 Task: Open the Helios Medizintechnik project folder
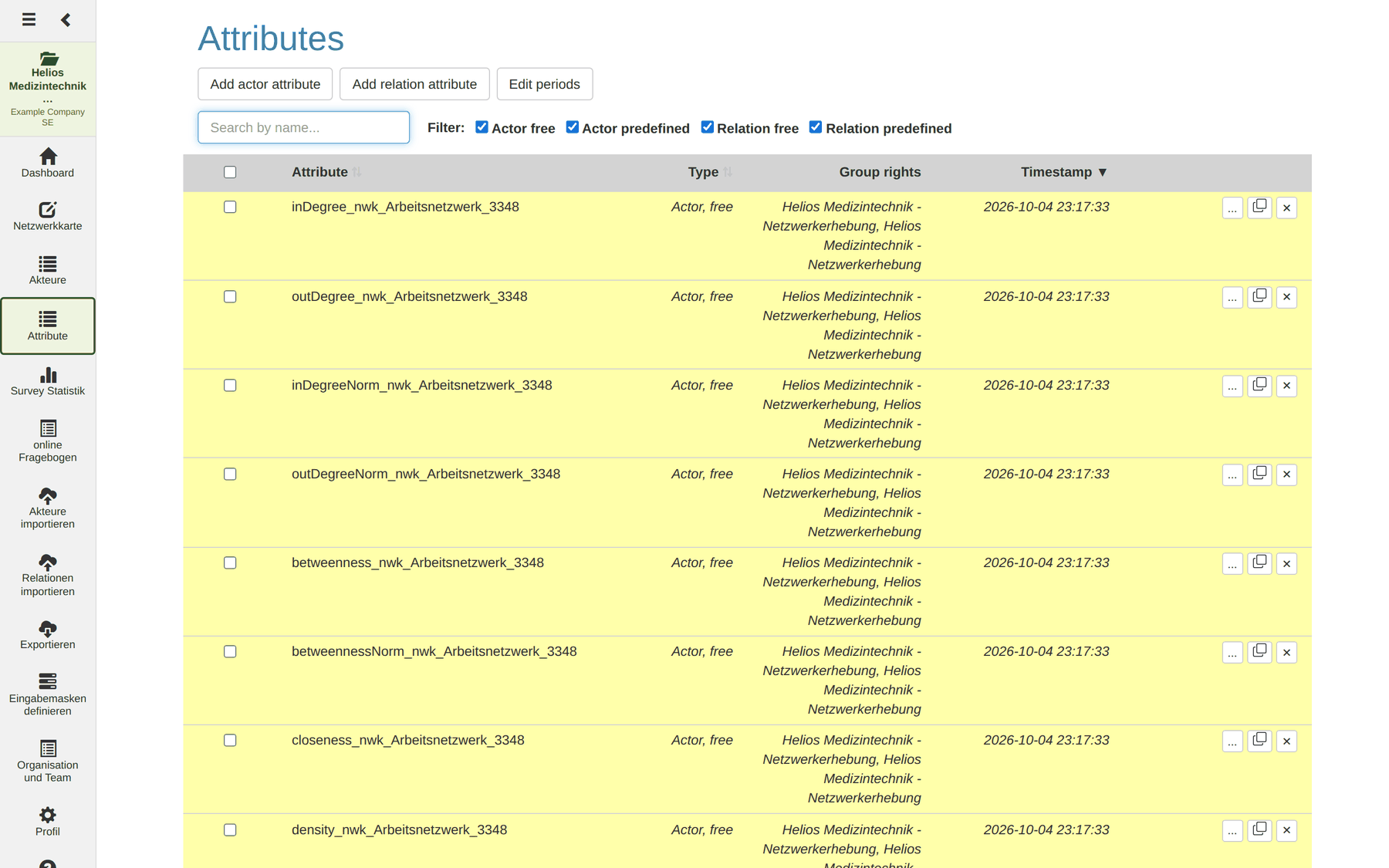click(x=48, y=89)
